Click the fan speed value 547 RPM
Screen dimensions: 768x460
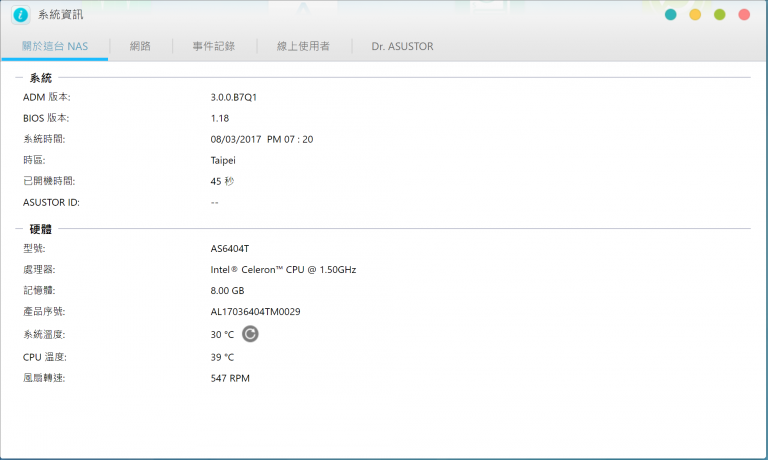[230, 379]
